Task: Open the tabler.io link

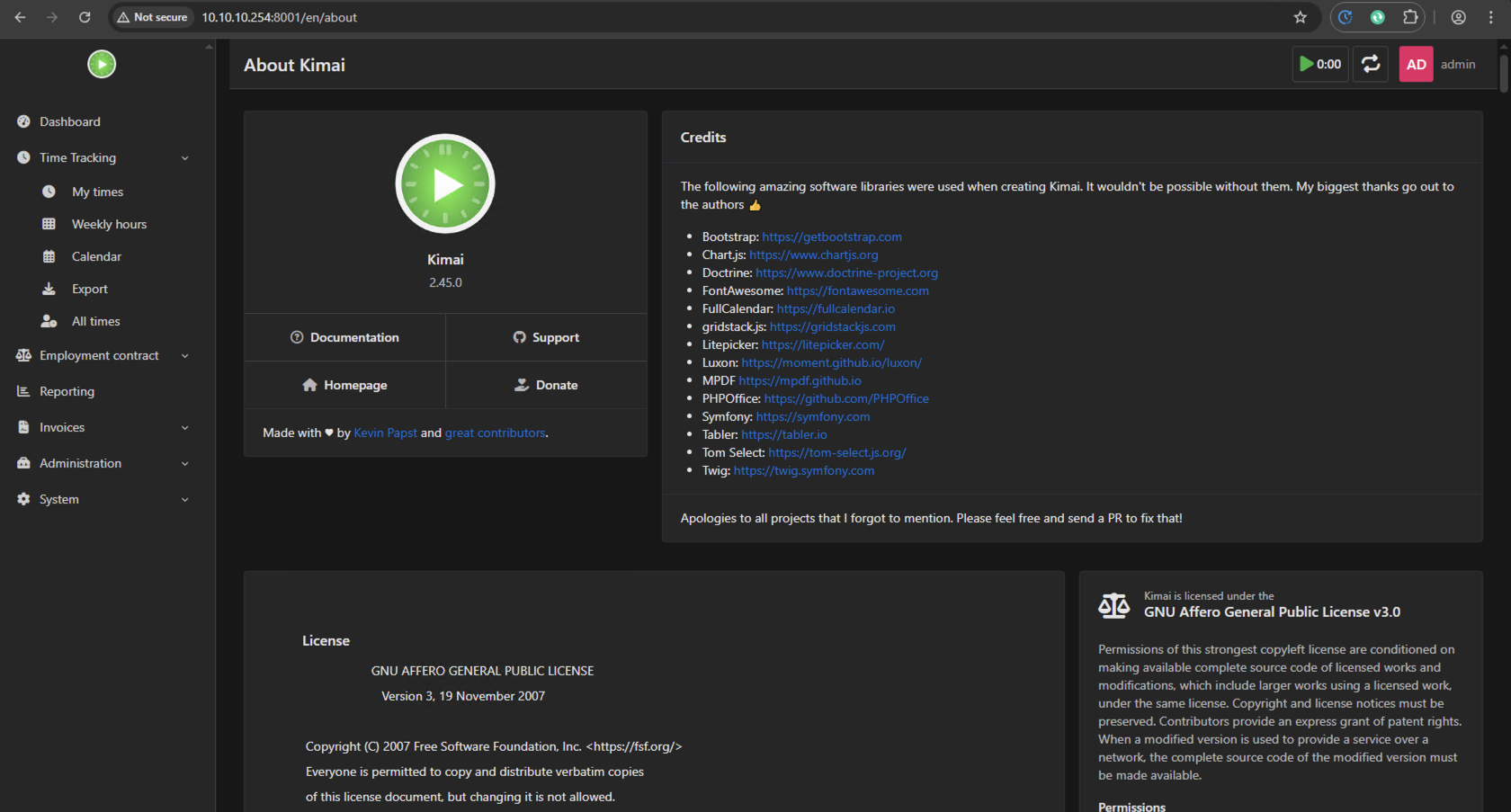Action: (x=784, y=434)
